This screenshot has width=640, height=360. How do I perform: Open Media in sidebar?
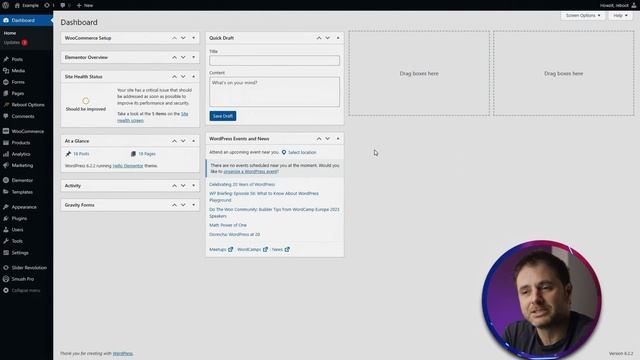(18, 71)
